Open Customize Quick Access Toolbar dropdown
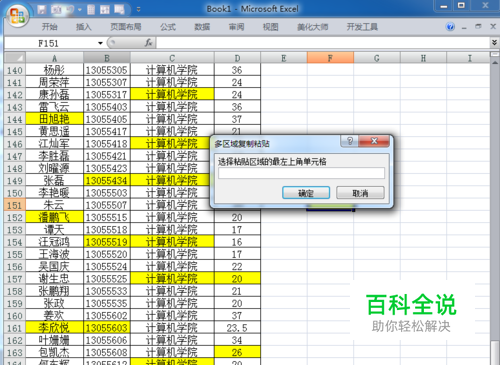Screen dimensions: 500x365 138,10
